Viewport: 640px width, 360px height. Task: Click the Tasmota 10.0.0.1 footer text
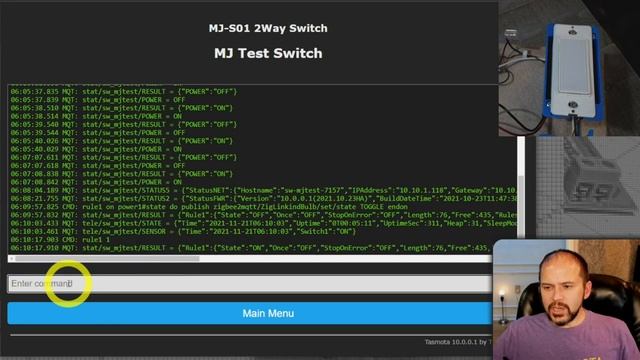[x=458, y=342]
